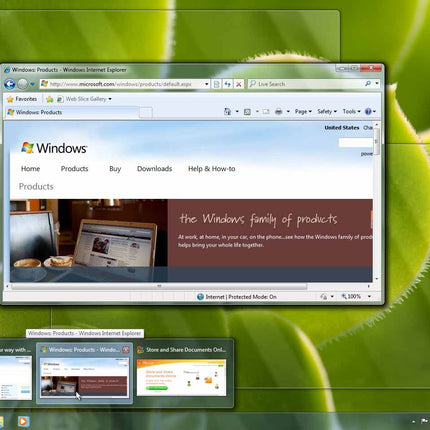Open the Downloads nav link
The width and height of the screenshot is (430, 430).
pyautogui.click(x=154, y=169)
